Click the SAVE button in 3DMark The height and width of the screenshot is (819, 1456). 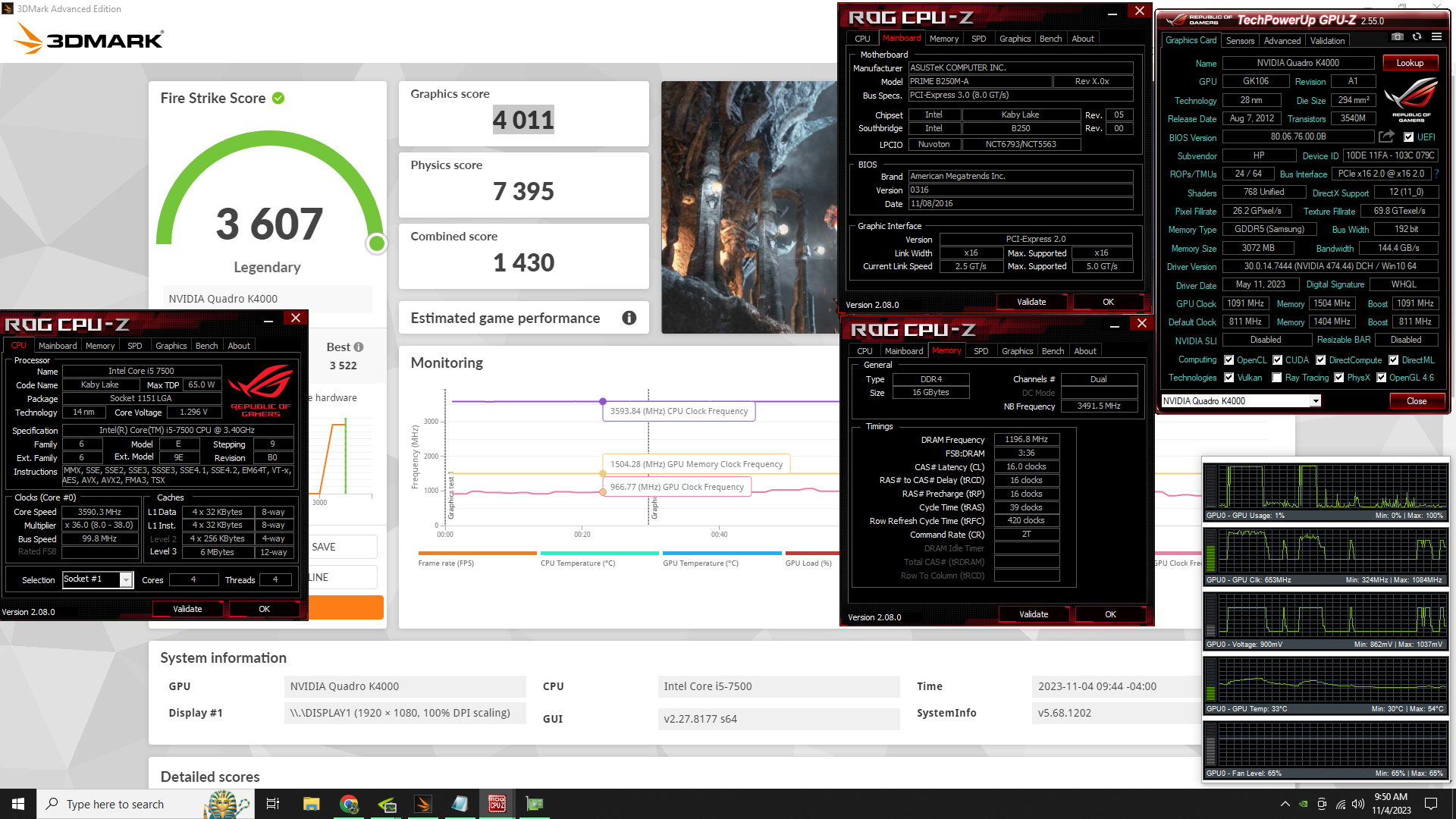pos(342,547)
